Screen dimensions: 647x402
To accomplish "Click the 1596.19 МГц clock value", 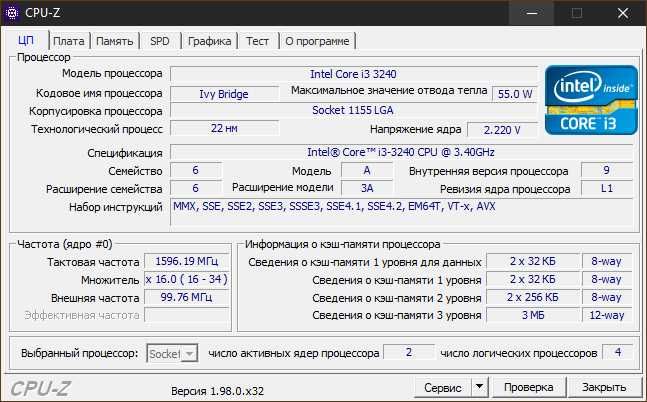I will (187, 261).
